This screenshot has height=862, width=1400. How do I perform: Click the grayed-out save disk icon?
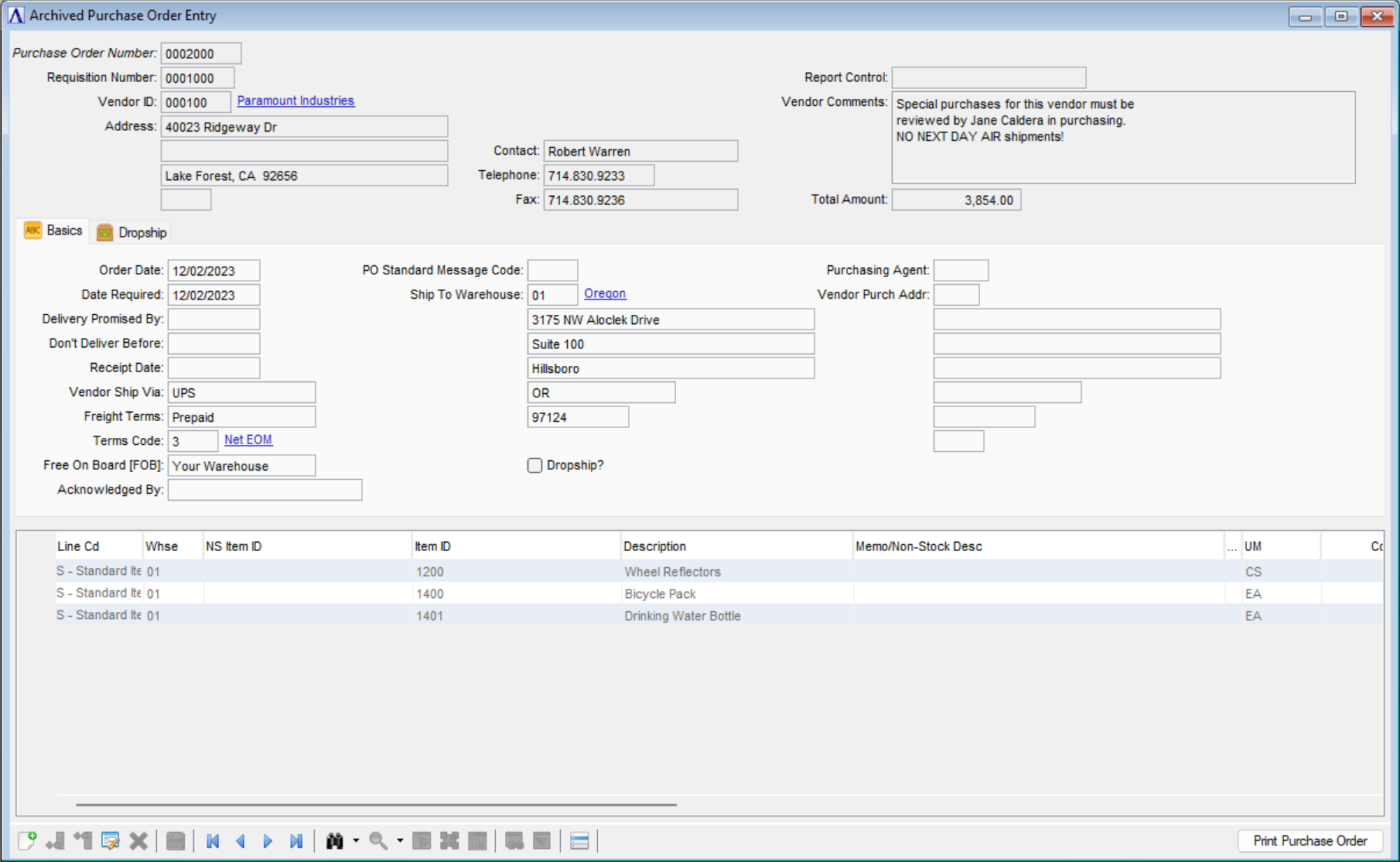[175, 841]
